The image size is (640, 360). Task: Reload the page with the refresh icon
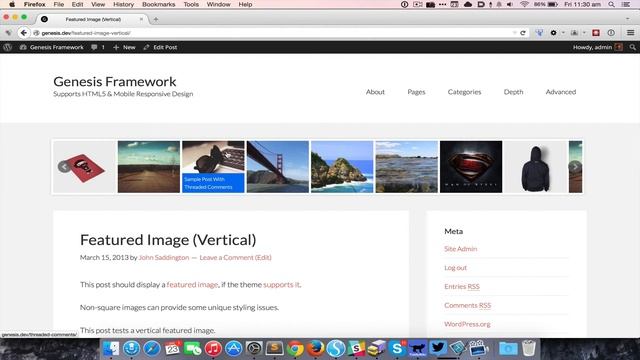523,33
